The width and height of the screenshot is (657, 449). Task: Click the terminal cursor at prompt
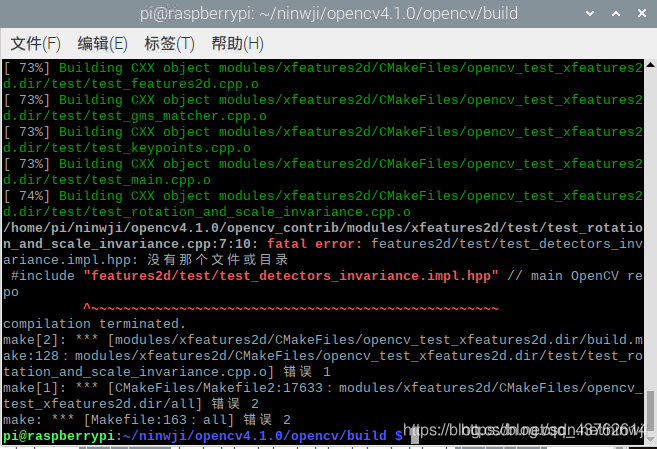point(415,436)
